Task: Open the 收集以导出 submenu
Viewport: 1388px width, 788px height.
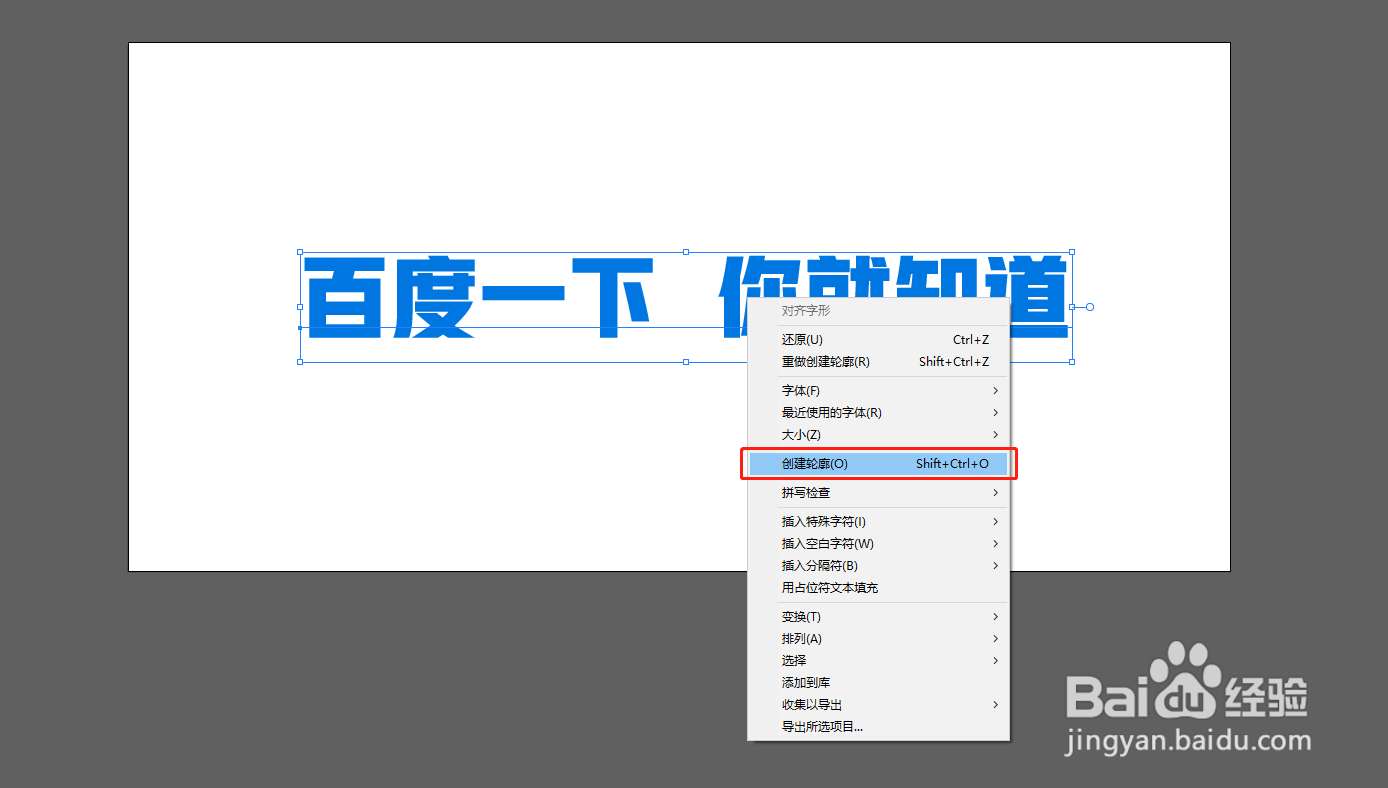Action: coord(879,705)
